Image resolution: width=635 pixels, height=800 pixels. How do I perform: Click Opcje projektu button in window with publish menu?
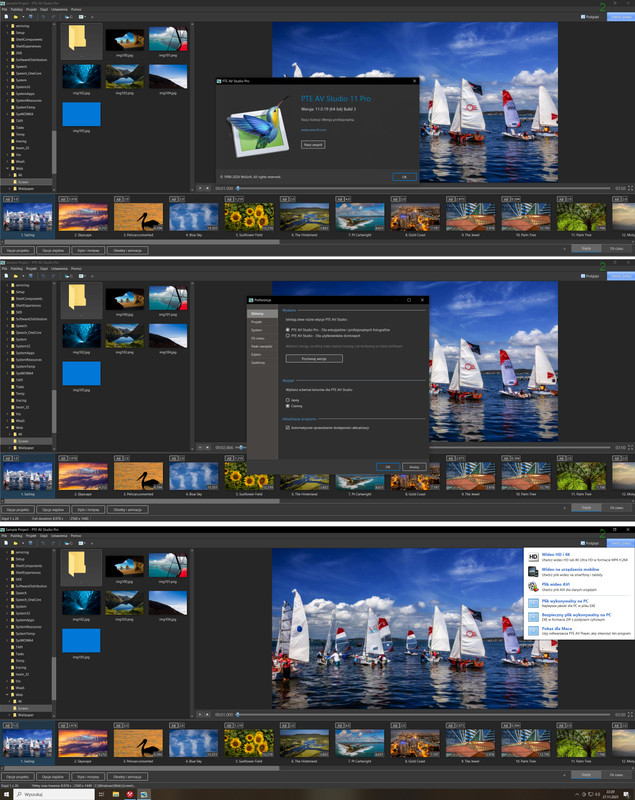[x=18, y=777]
